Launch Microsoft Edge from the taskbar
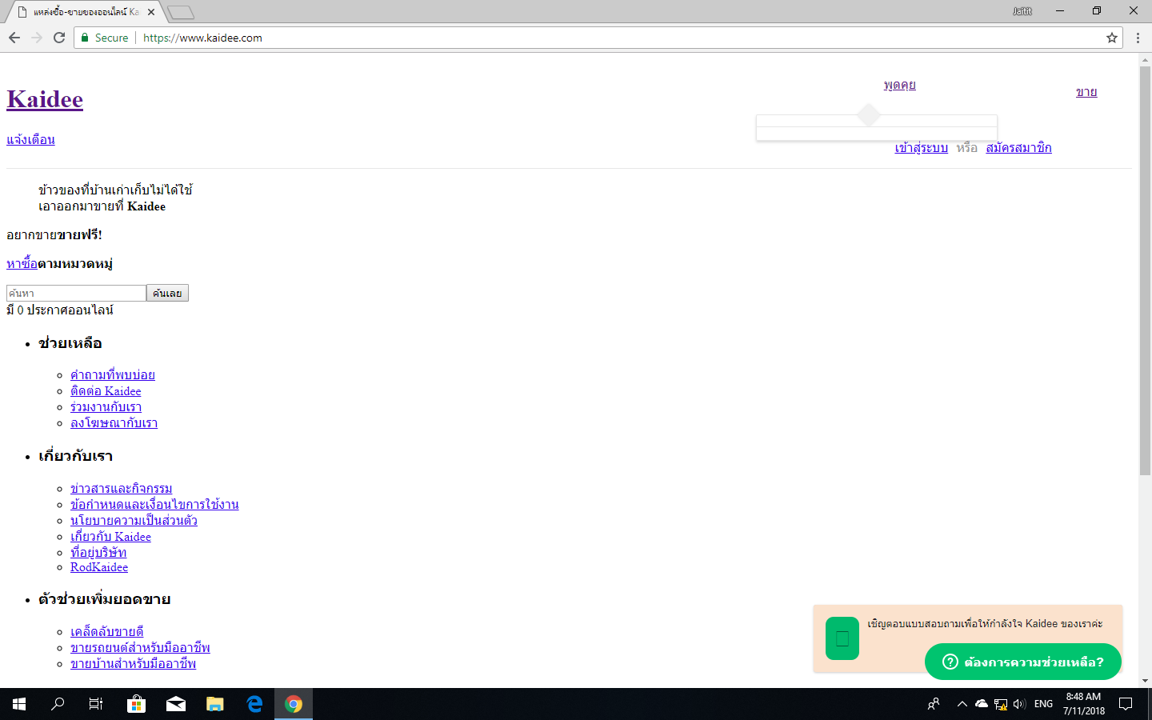 [254, 704]
